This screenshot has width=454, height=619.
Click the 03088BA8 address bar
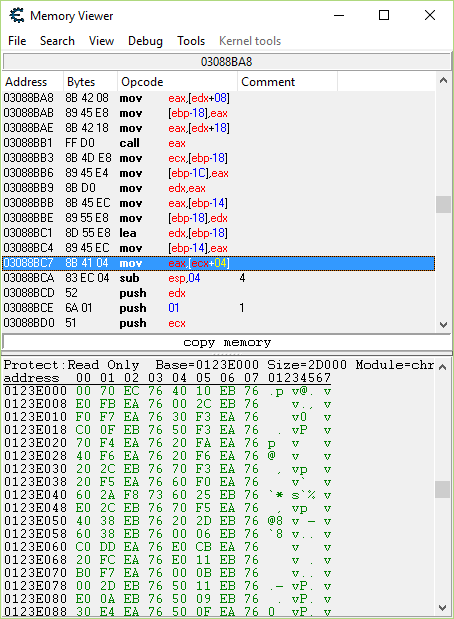pos(227,62)
